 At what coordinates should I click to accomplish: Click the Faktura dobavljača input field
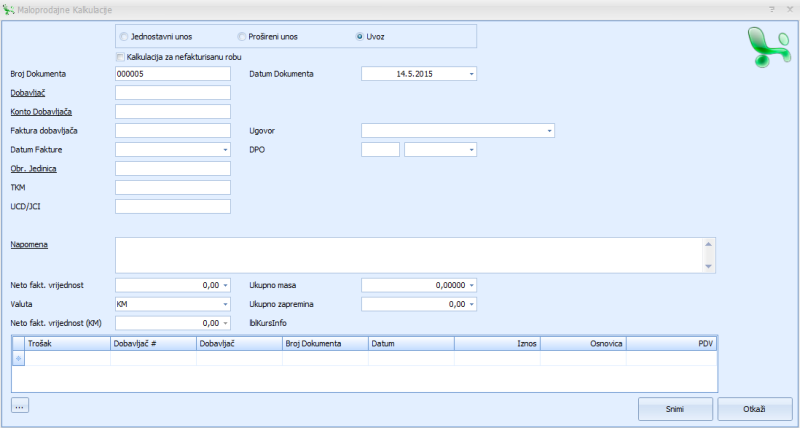[x=173, y=131]
